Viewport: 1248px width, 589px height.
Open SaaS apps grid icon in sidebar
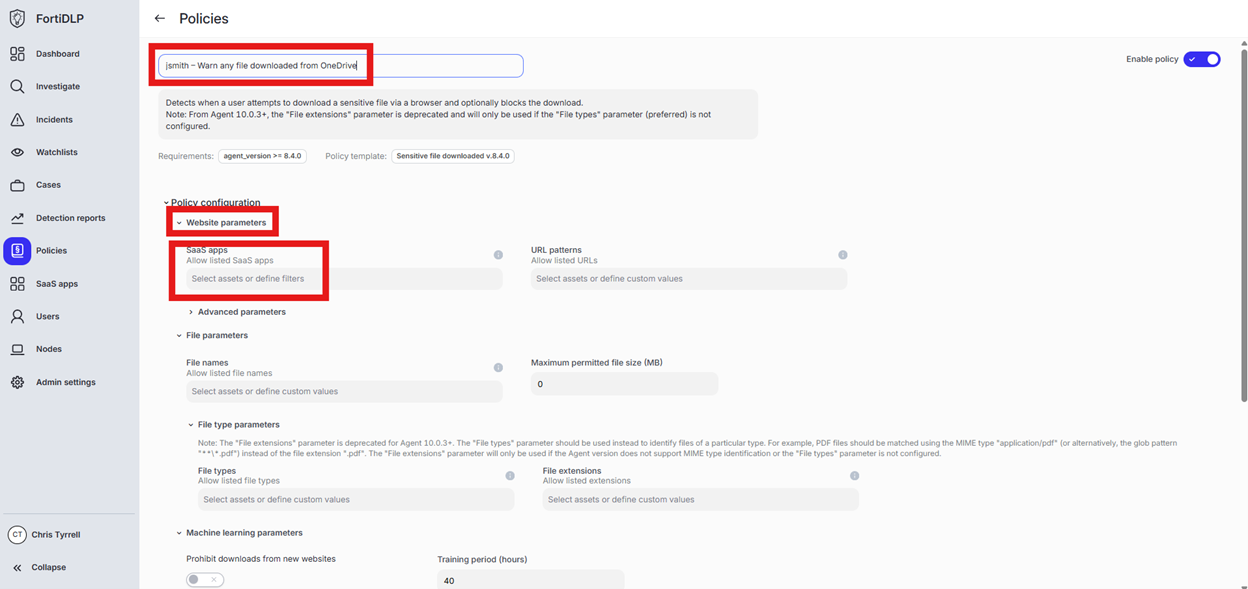[17, 284]
